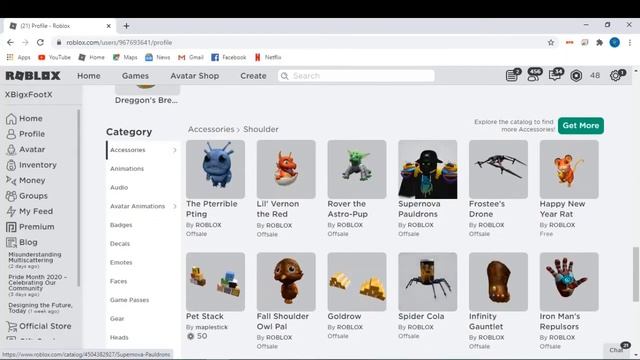Select the Badges category
The height and width of the screenshot is (360, 640).
click(x=121, y=225)
